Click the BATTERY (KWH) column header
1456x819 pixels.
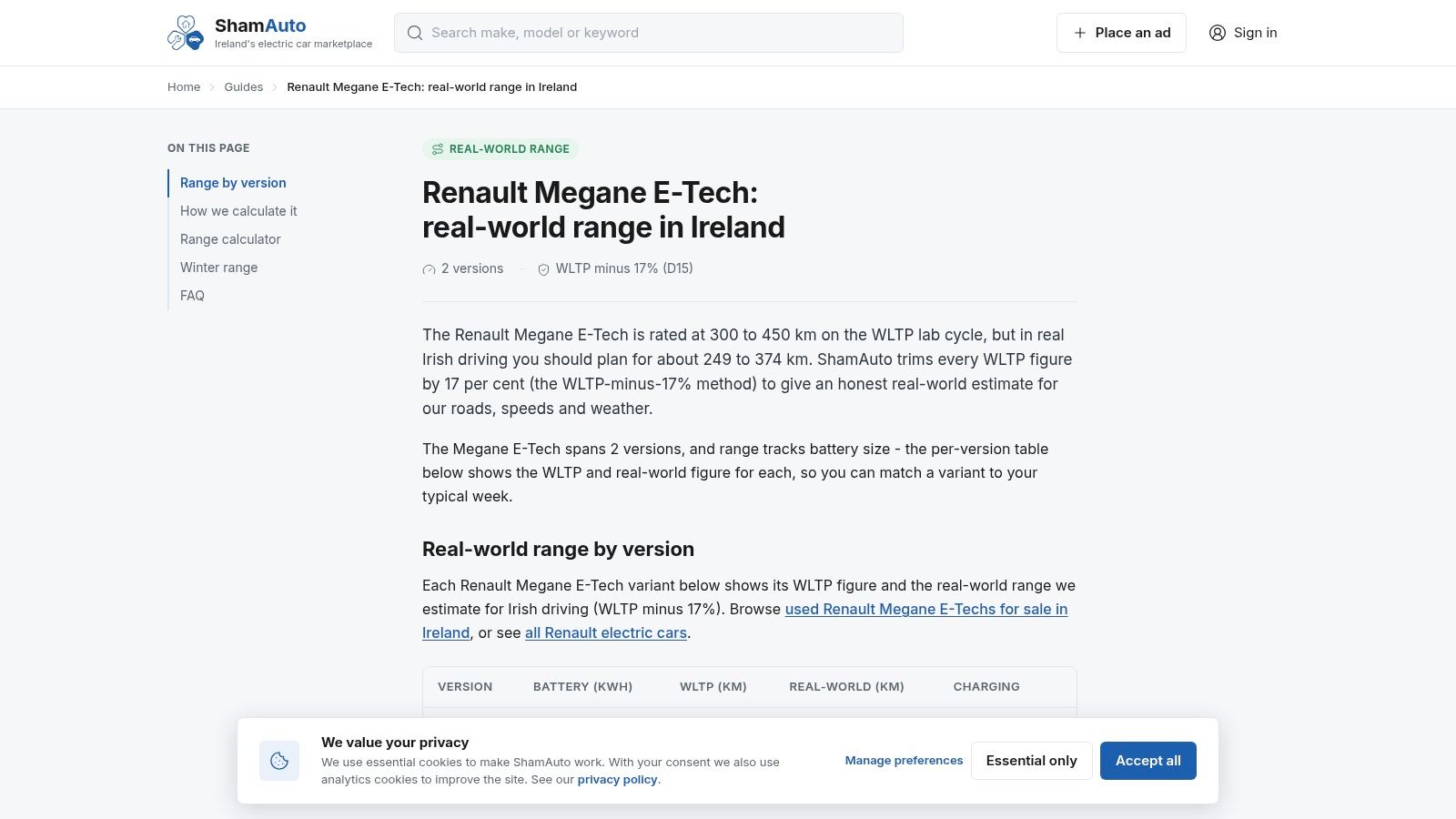pyautogui.click(x=582, y=687)
